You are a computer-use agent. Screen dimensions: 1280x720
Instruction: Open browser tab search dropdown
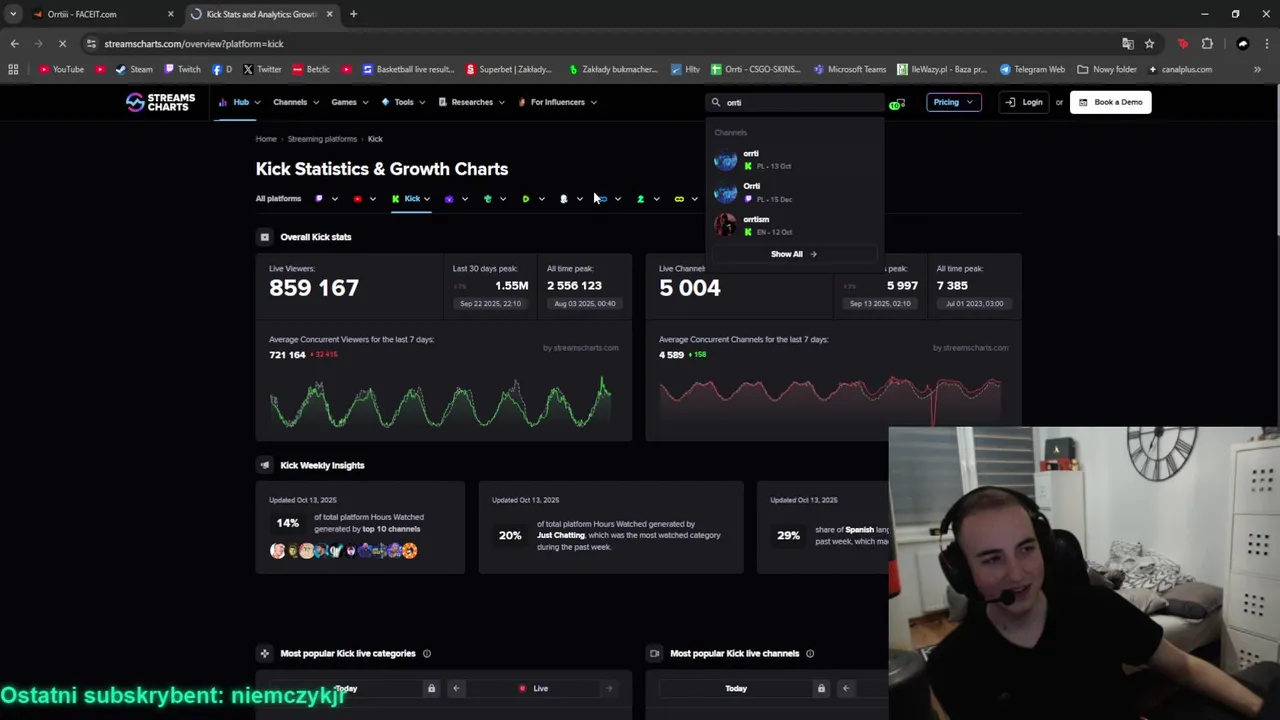[x=13, y=14]
